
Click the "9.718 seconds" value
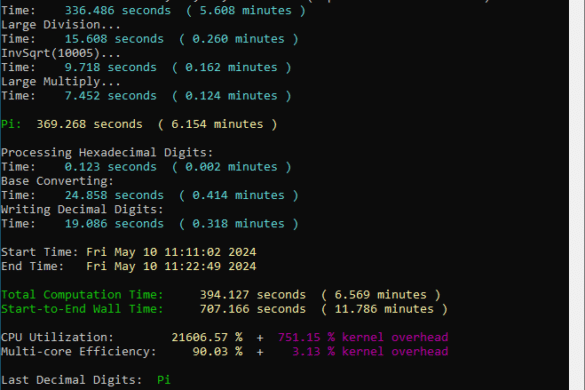[110, 67]
